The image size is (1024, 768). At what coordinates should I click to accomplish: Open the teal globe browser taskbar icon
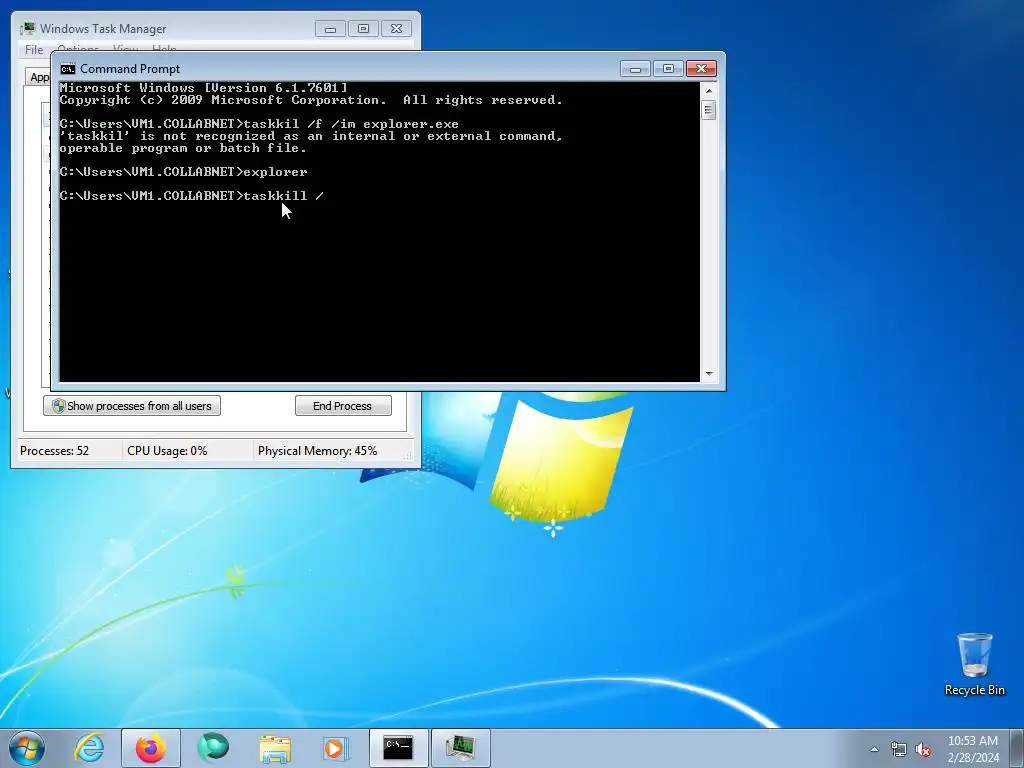[x=213, y=748]
